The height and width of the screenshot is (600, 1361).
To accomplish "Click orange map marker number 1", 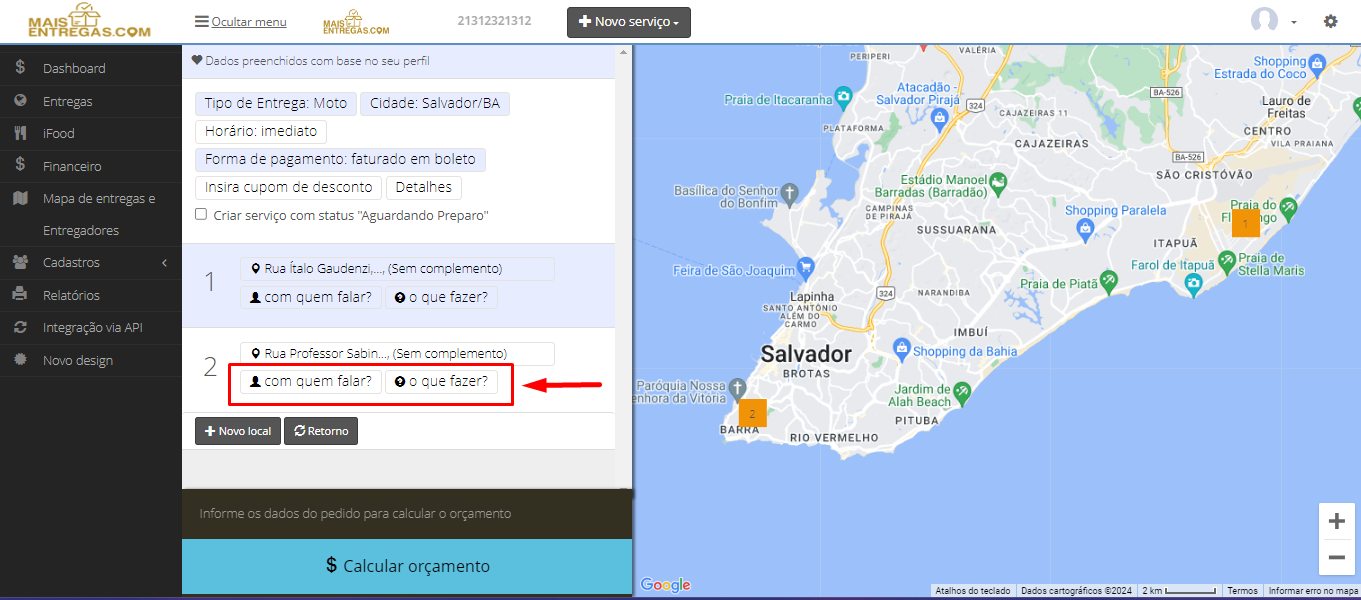I will (1245, 223).
